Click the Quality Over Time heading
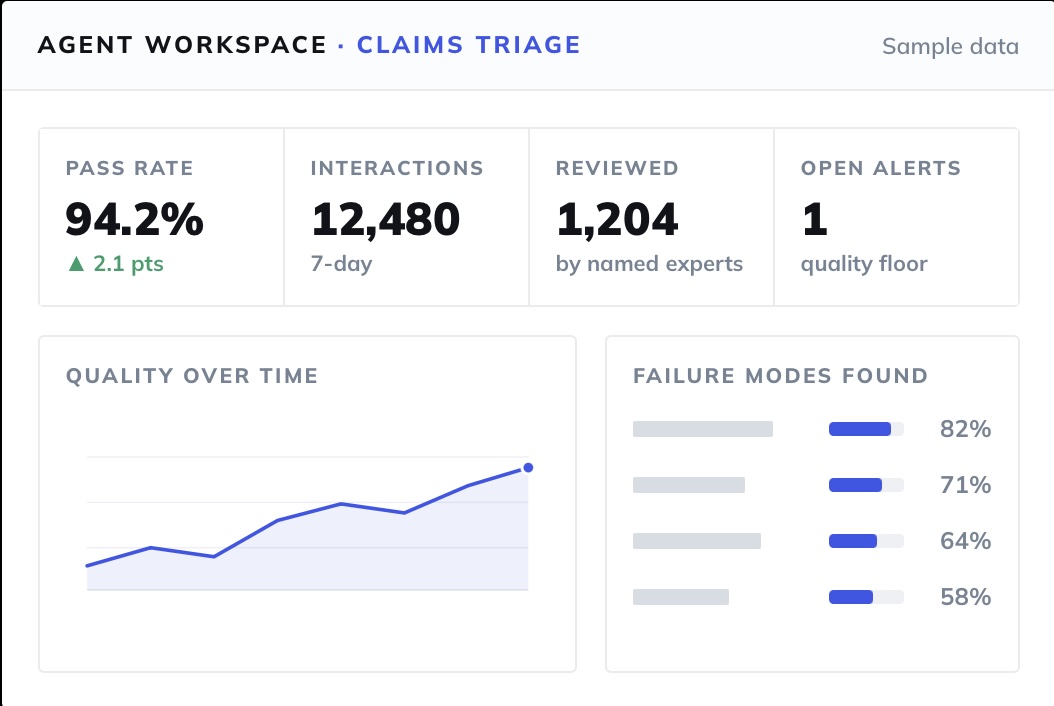Screen dimensions: 1054x706 192,376
